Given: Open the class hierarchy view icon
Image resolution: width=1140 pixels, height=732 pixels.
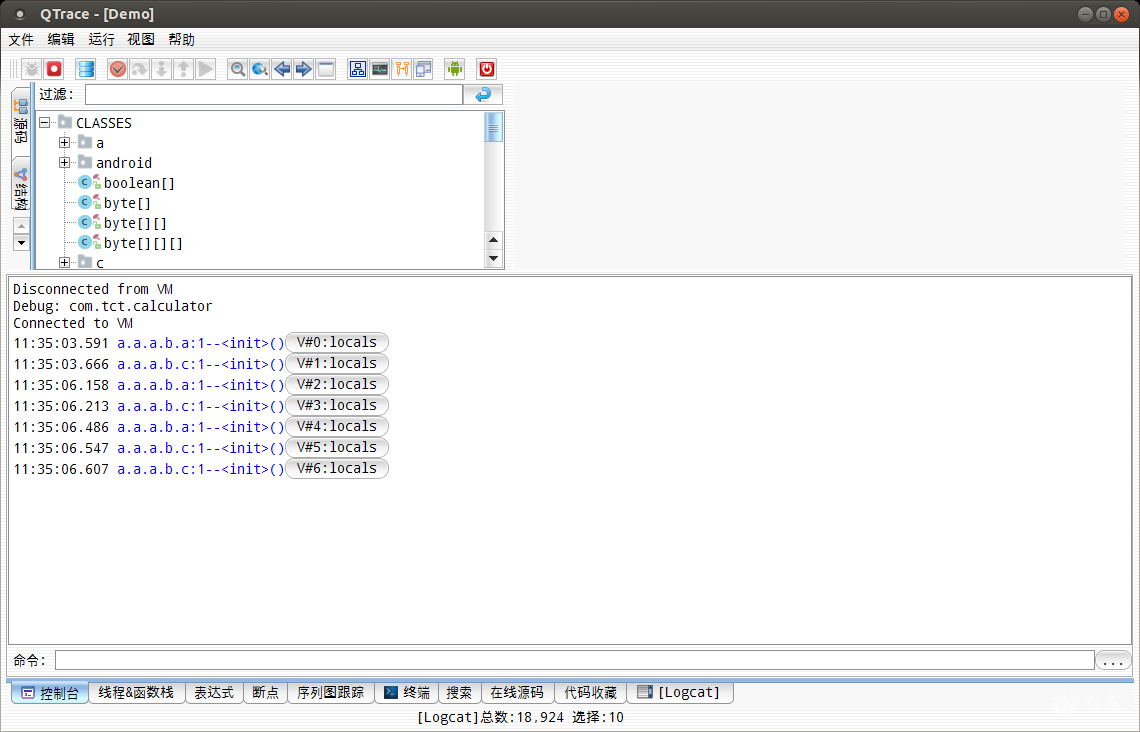Looking at the screenshot, I should (357, 68).
